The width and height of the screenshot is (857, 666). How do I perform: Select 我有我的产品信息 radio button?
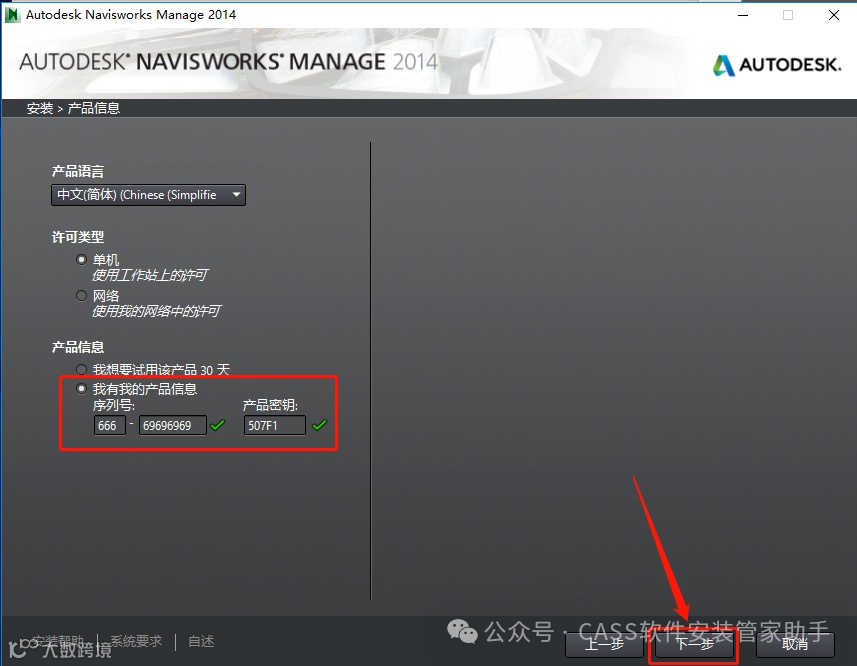[x=81, y=388]
